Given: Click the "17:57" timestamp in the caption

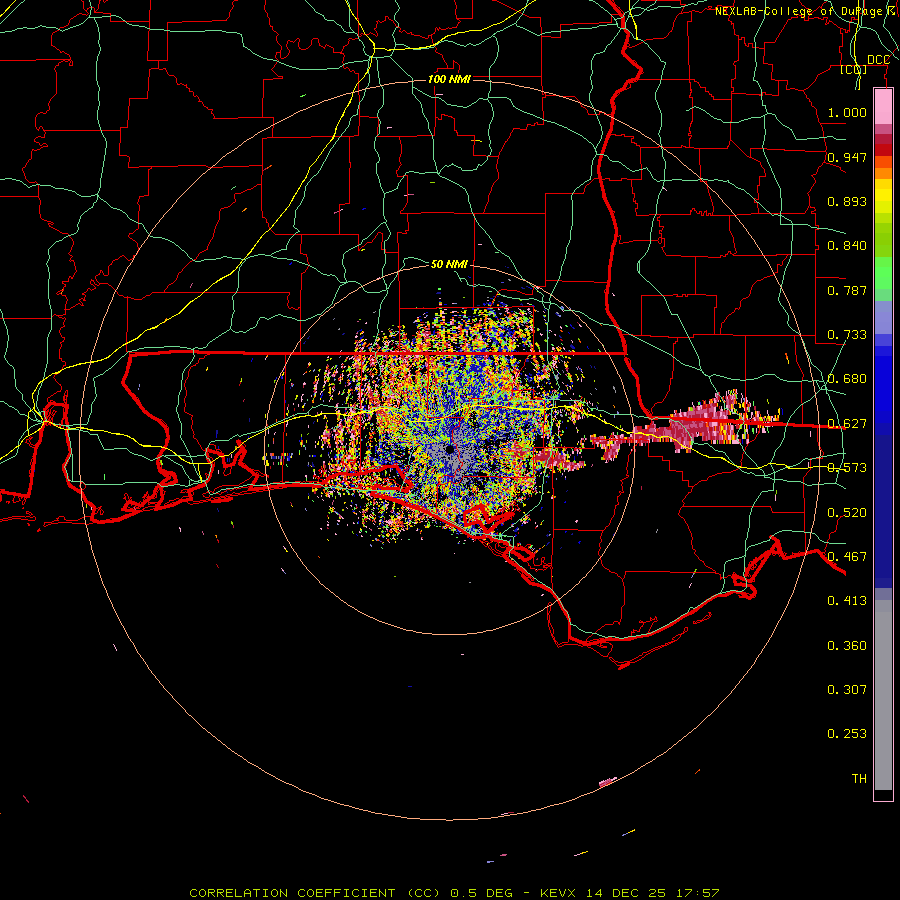Looking at the screenshot, I should tap(697, 893).
